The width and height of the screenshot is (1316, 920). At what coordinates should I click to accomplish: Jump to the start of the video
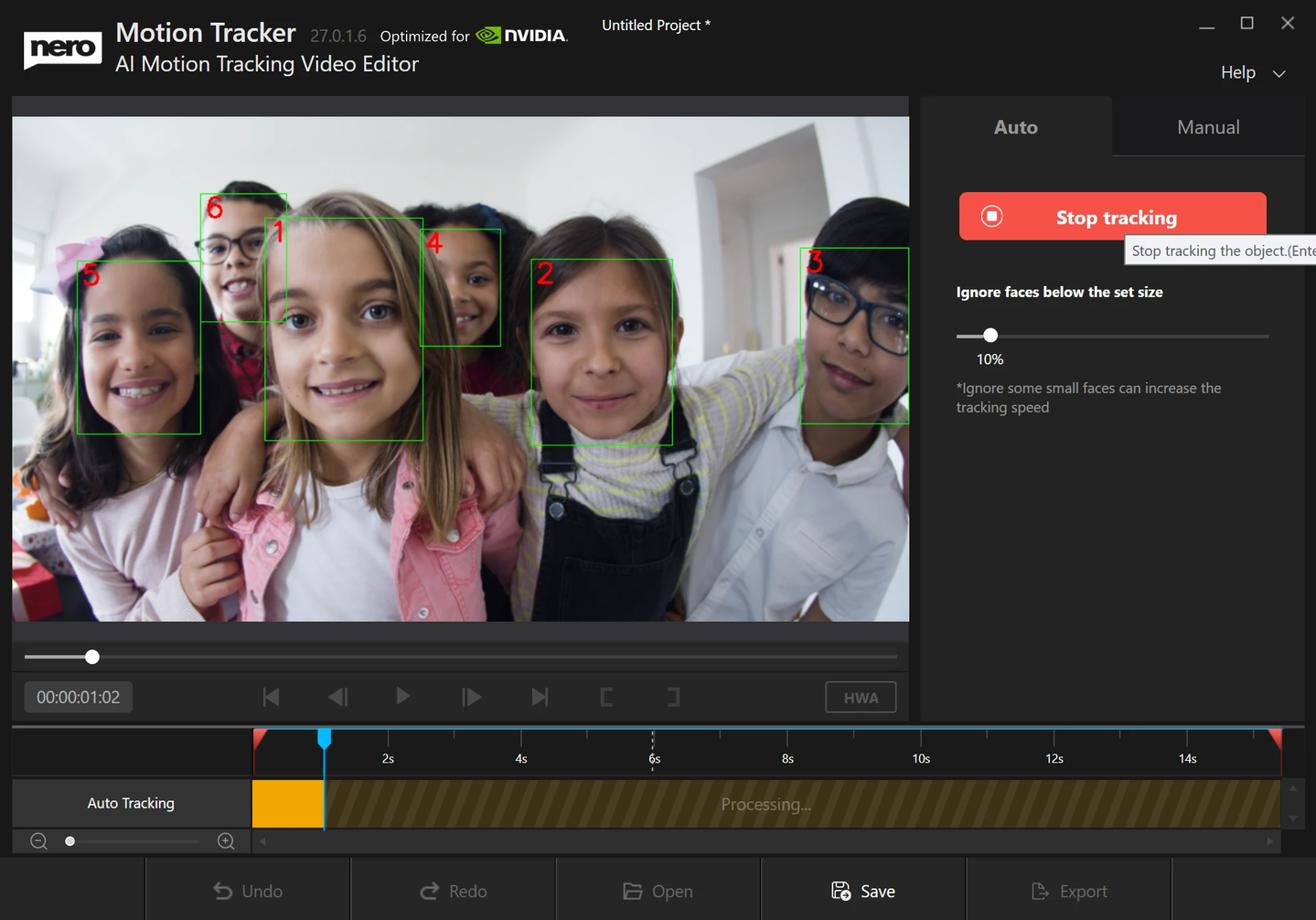(271, 697)
